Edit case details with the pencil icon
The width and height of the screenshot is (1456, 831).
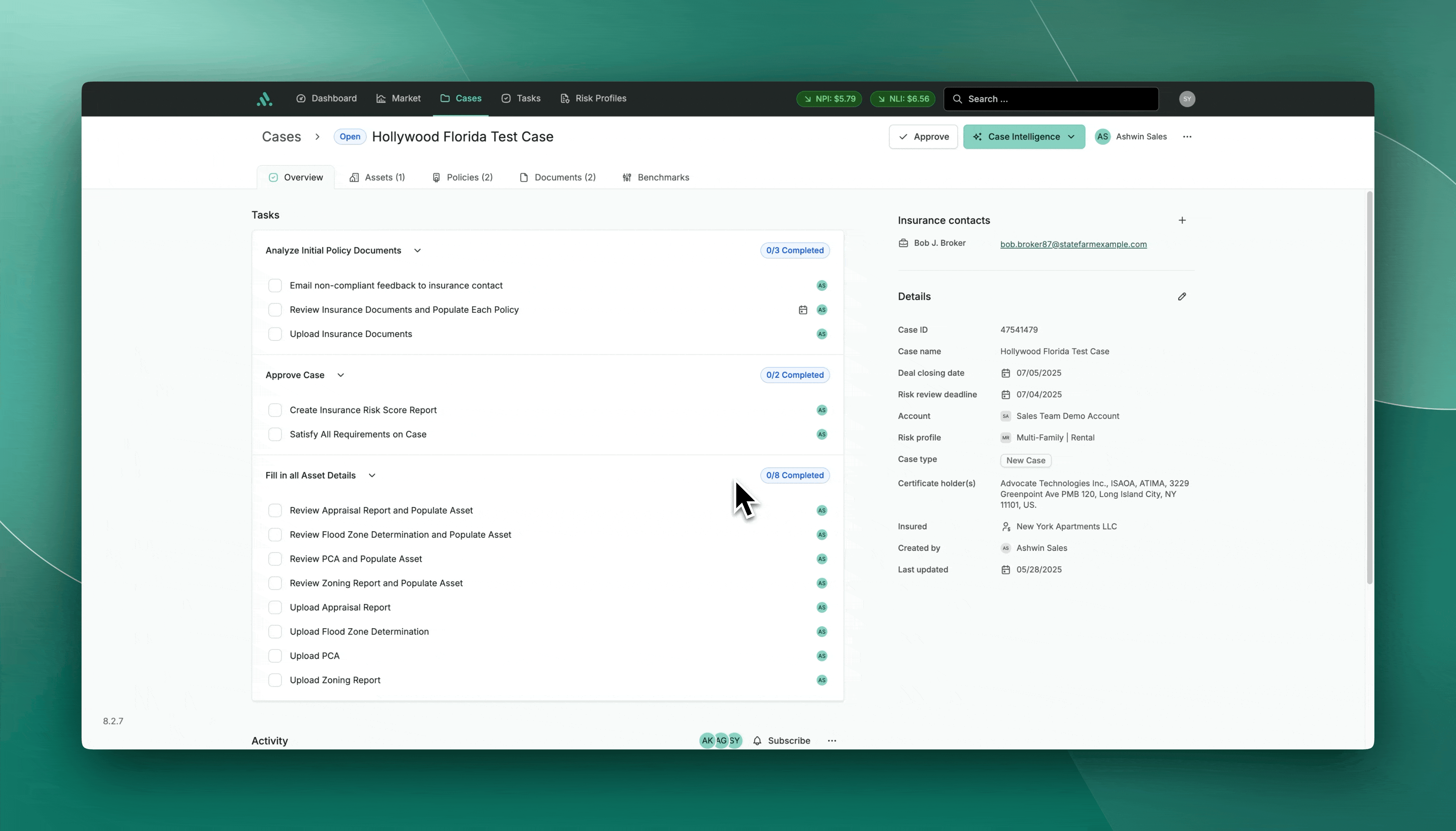point(1182,296)
